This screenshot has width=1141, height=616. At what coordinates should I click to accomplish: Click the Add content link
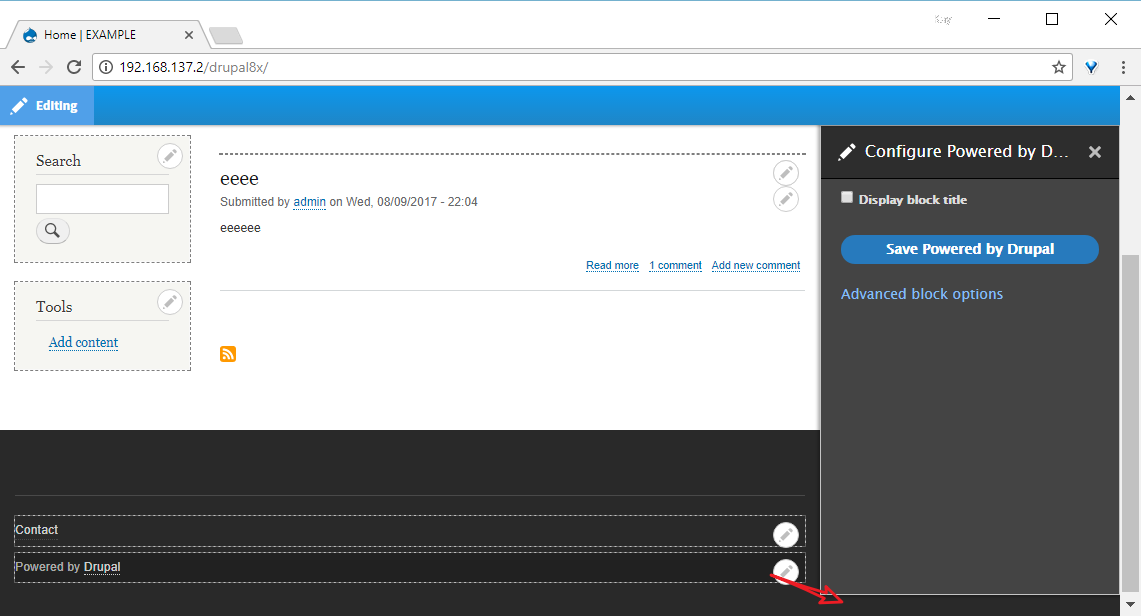click(x=84, y=343)
